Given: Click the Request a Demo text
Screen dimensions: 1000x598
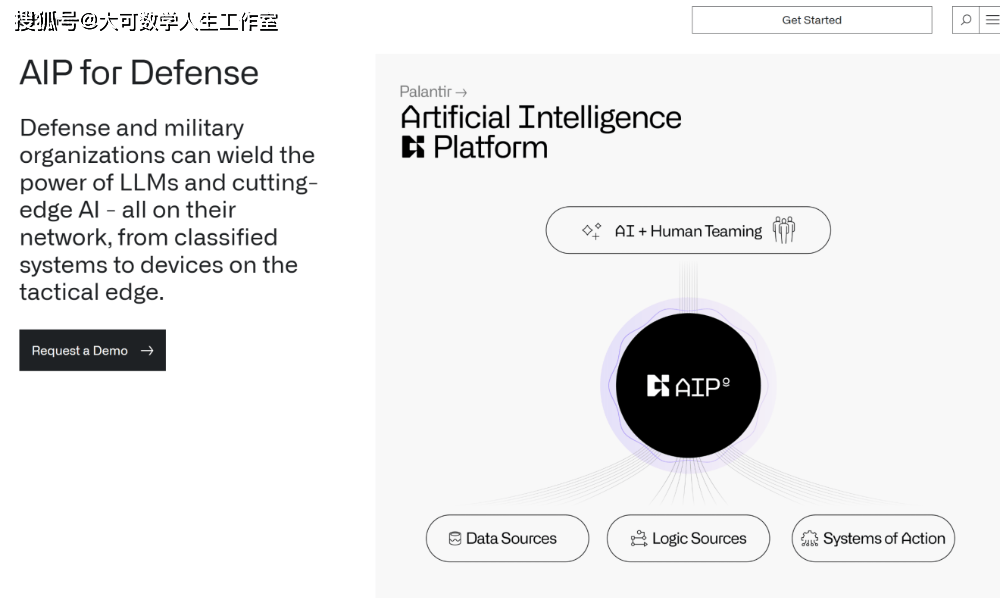Looking at the screenshot, I should tap(80, 351).
